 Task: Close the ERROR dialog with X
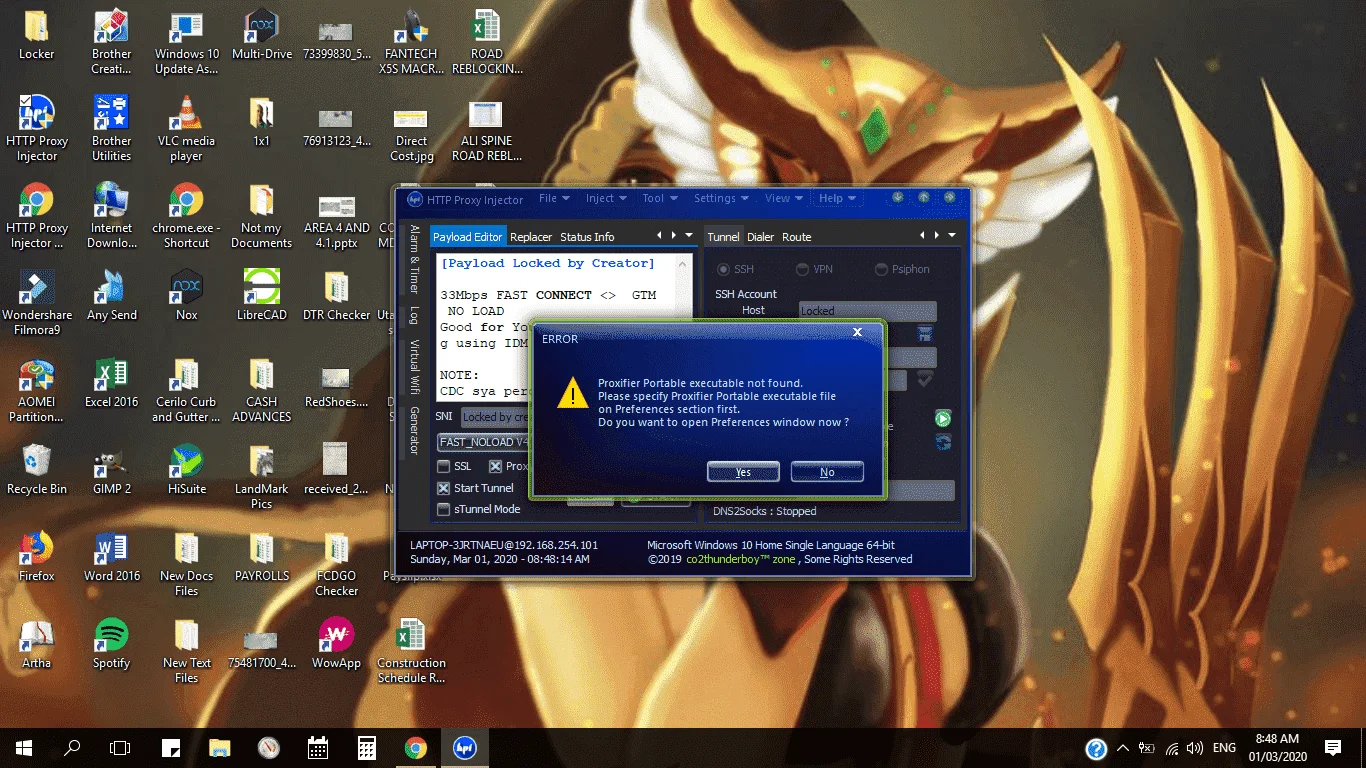[x=857, y=332]
